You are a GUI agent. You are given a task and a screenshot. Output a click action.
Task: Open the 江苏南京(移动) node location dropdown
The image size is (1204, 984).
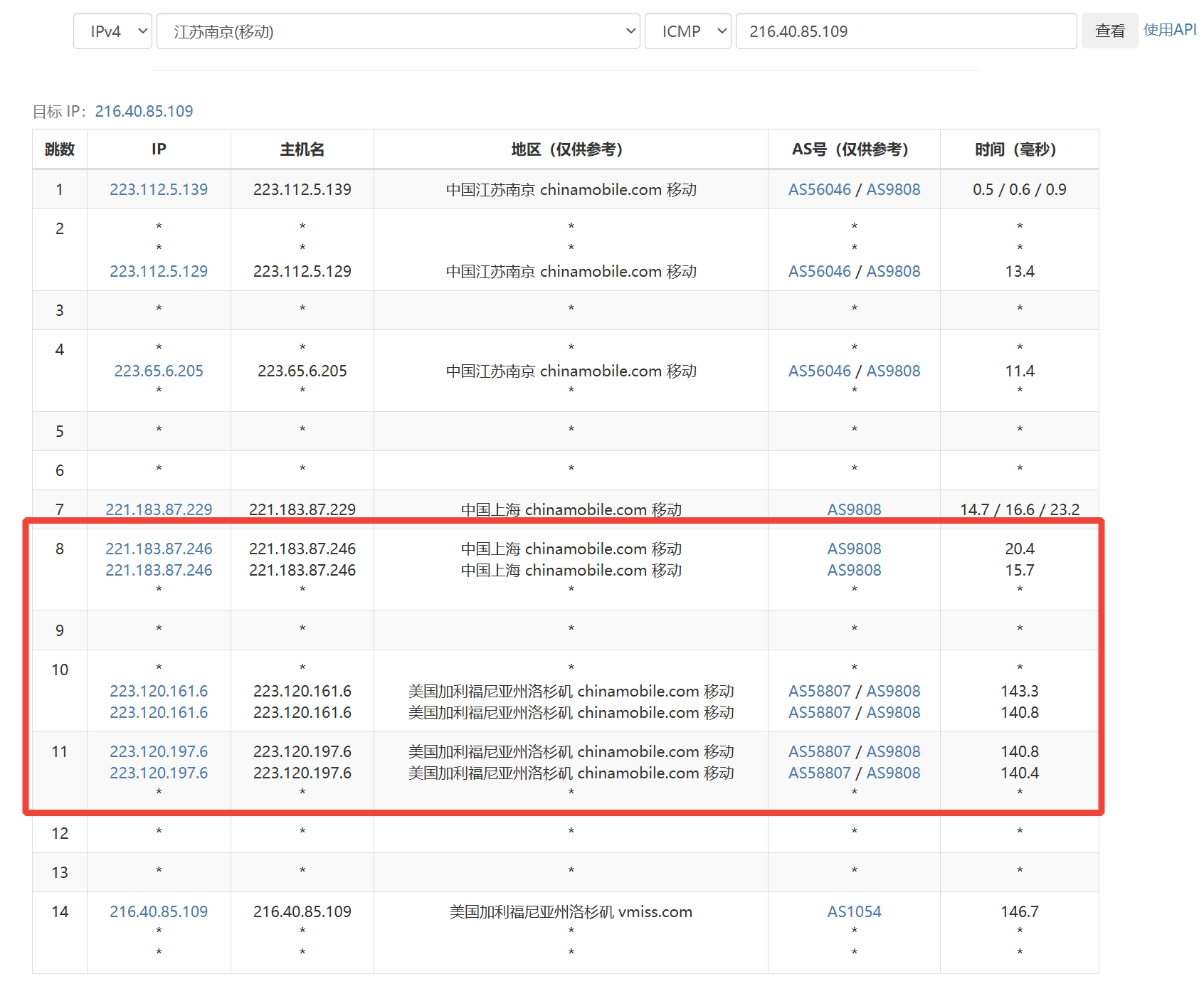coord(398,31)
